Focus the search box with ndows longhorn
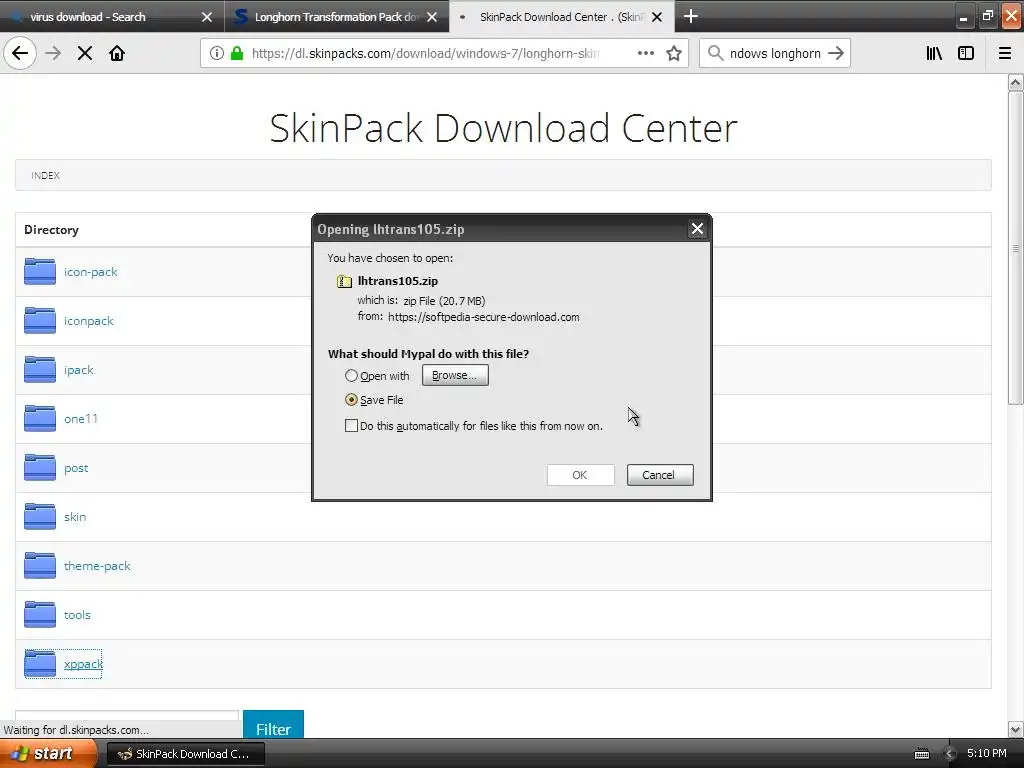 (775, 53)
